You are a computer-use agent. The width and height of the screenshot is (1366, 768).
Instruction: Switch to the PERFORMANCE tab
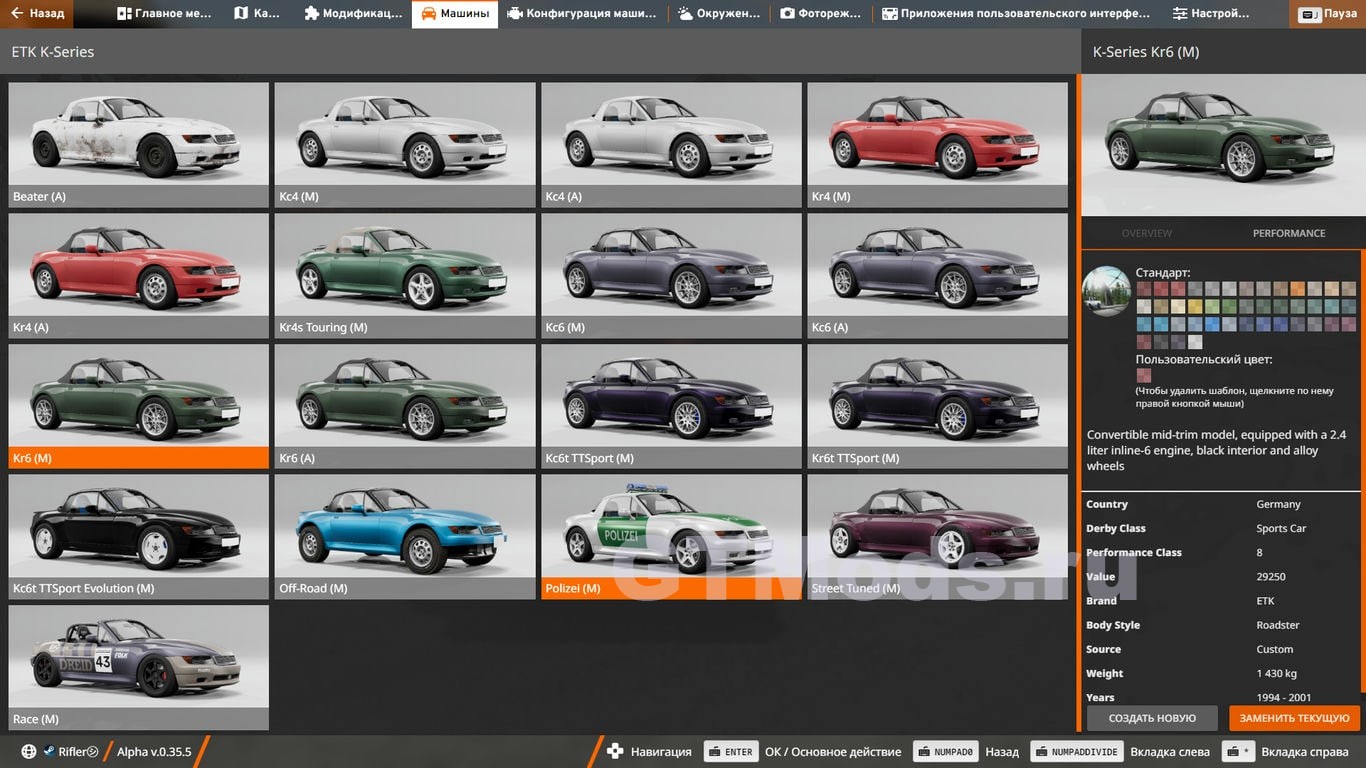coord(1288,233)
